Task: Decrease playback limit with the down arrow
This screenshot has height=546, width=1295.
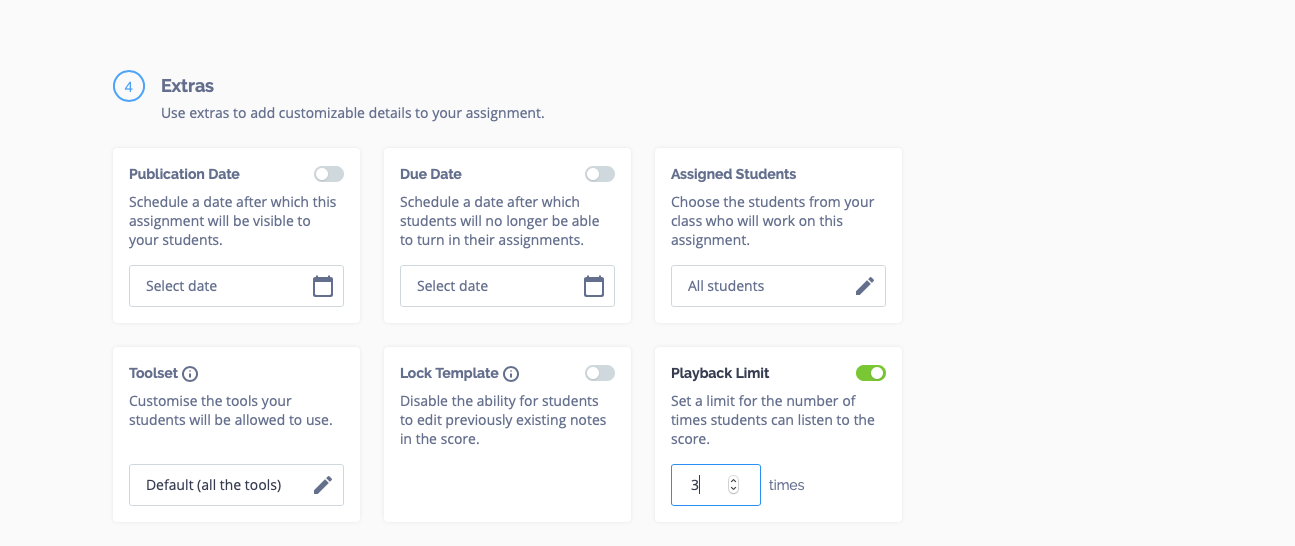Action: pyautogui.click(x=733, y=489)
